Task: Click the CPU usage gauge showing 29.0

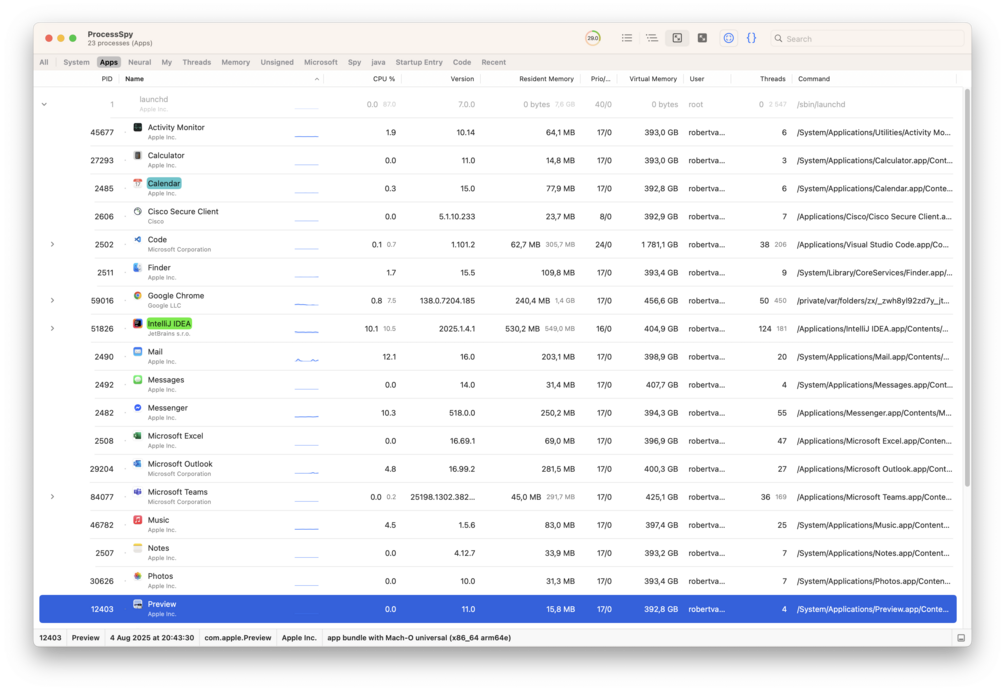Action: click(593, 38)
